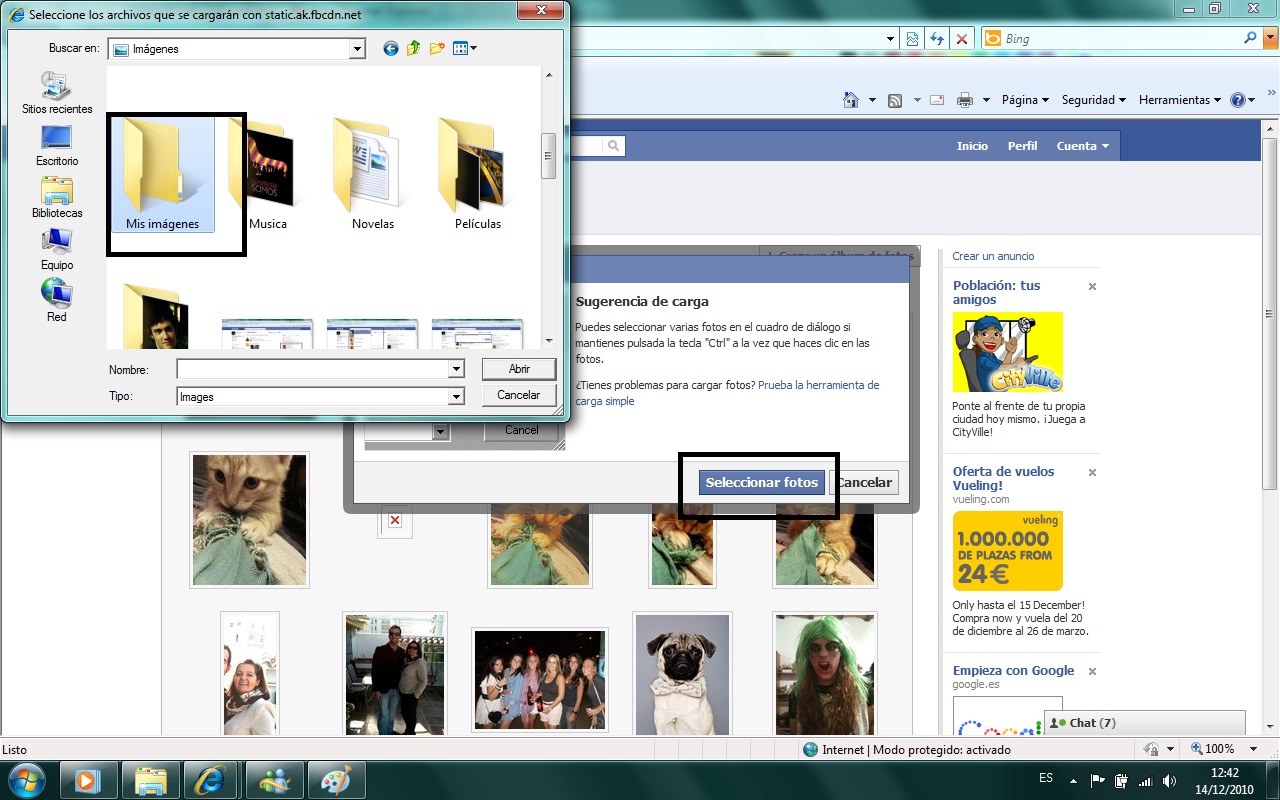Select the pug dog photo thumbnail
Image resolution: width=1280 pixels, height=800 pixels.
click(682, 675)
